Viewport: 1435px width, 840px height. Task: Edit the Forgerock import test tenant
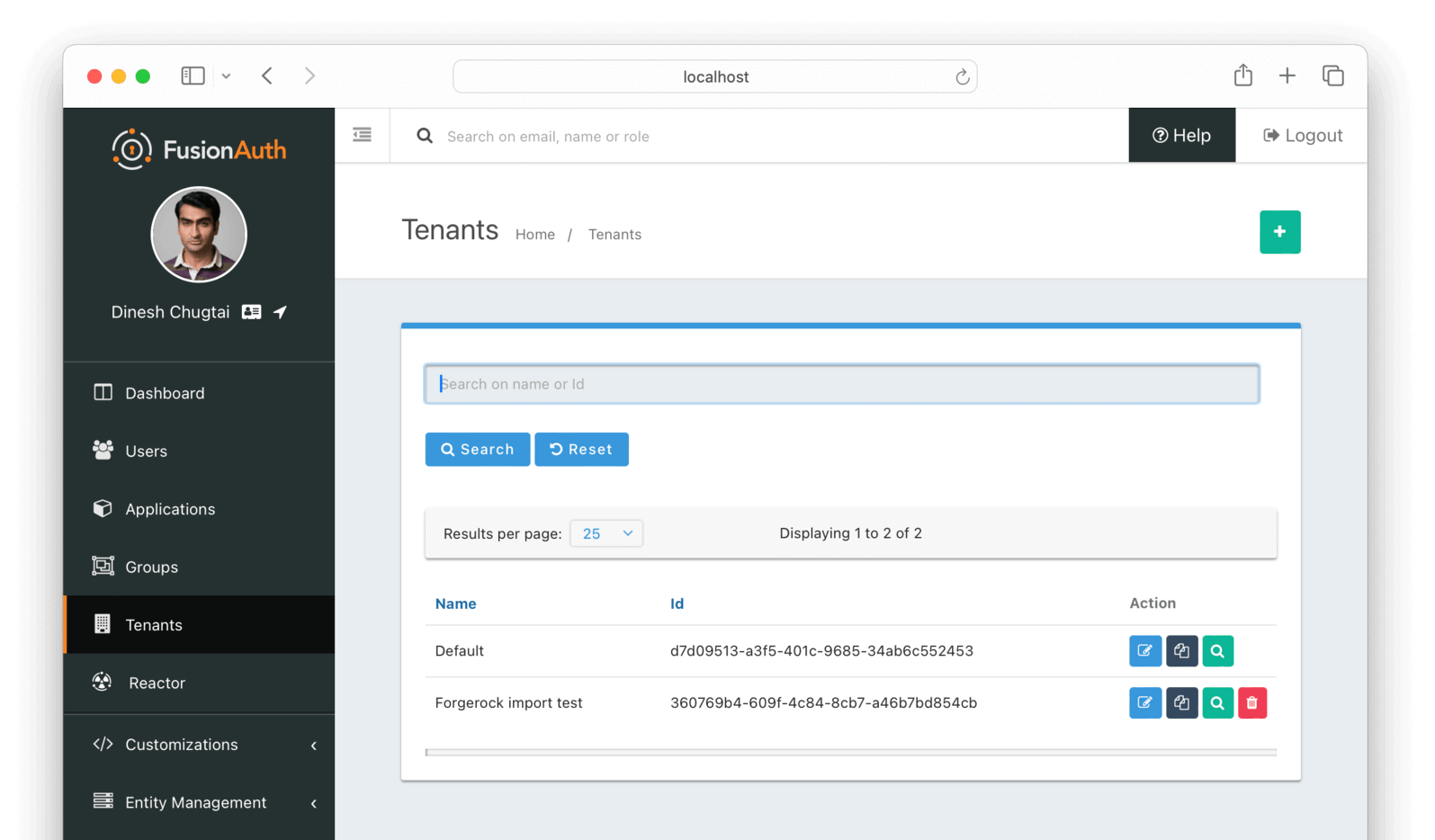tap(1145, 703)
